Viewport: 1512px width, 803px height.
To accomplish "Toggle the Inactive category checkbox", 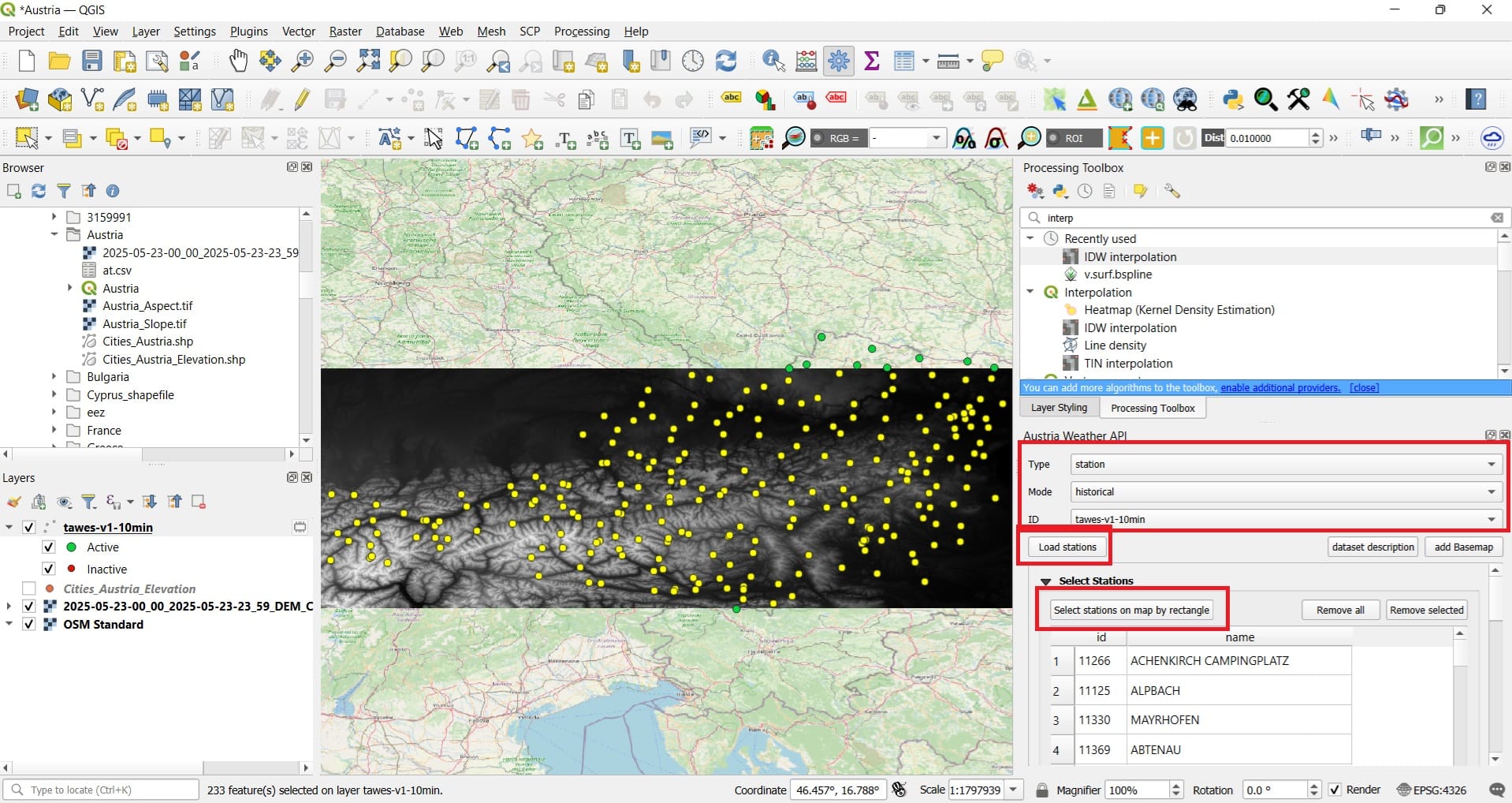I will (48, 570).
